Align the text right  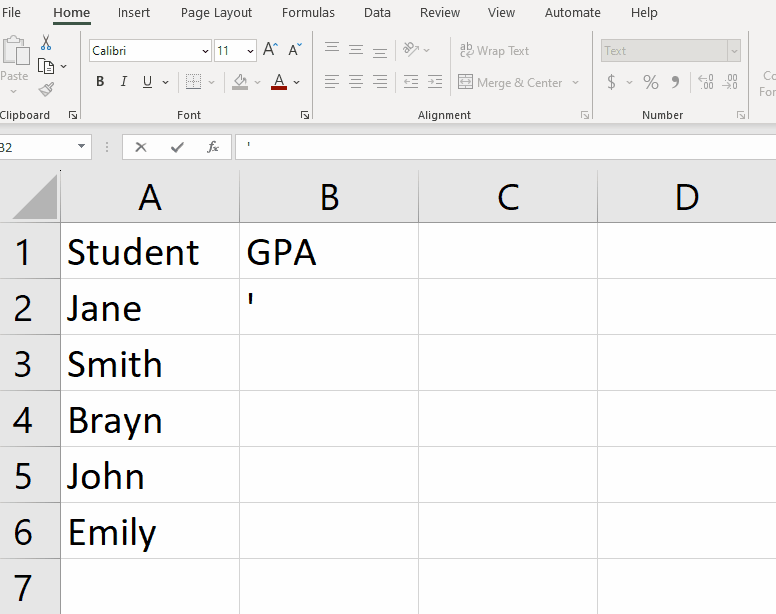click(380, 82)
